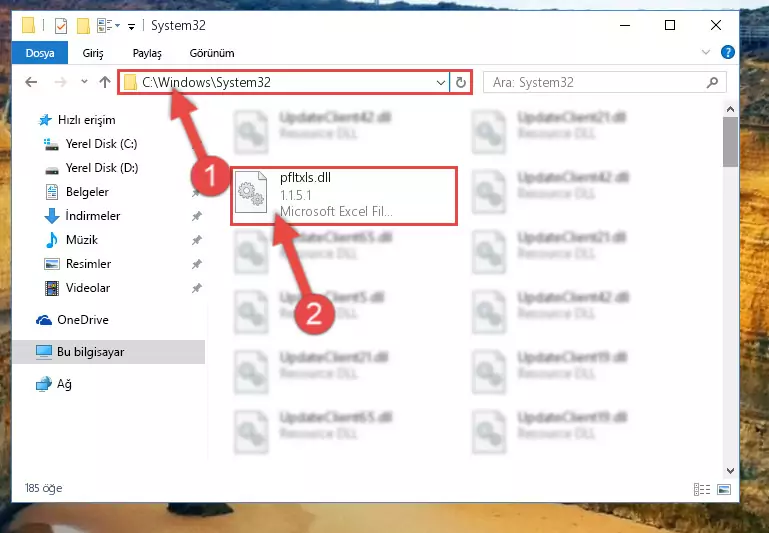The height and width of the screenshot is (533, 769).
Task: Open the Videolar folder
Action: pyautogui.click(x=88, y=288)
